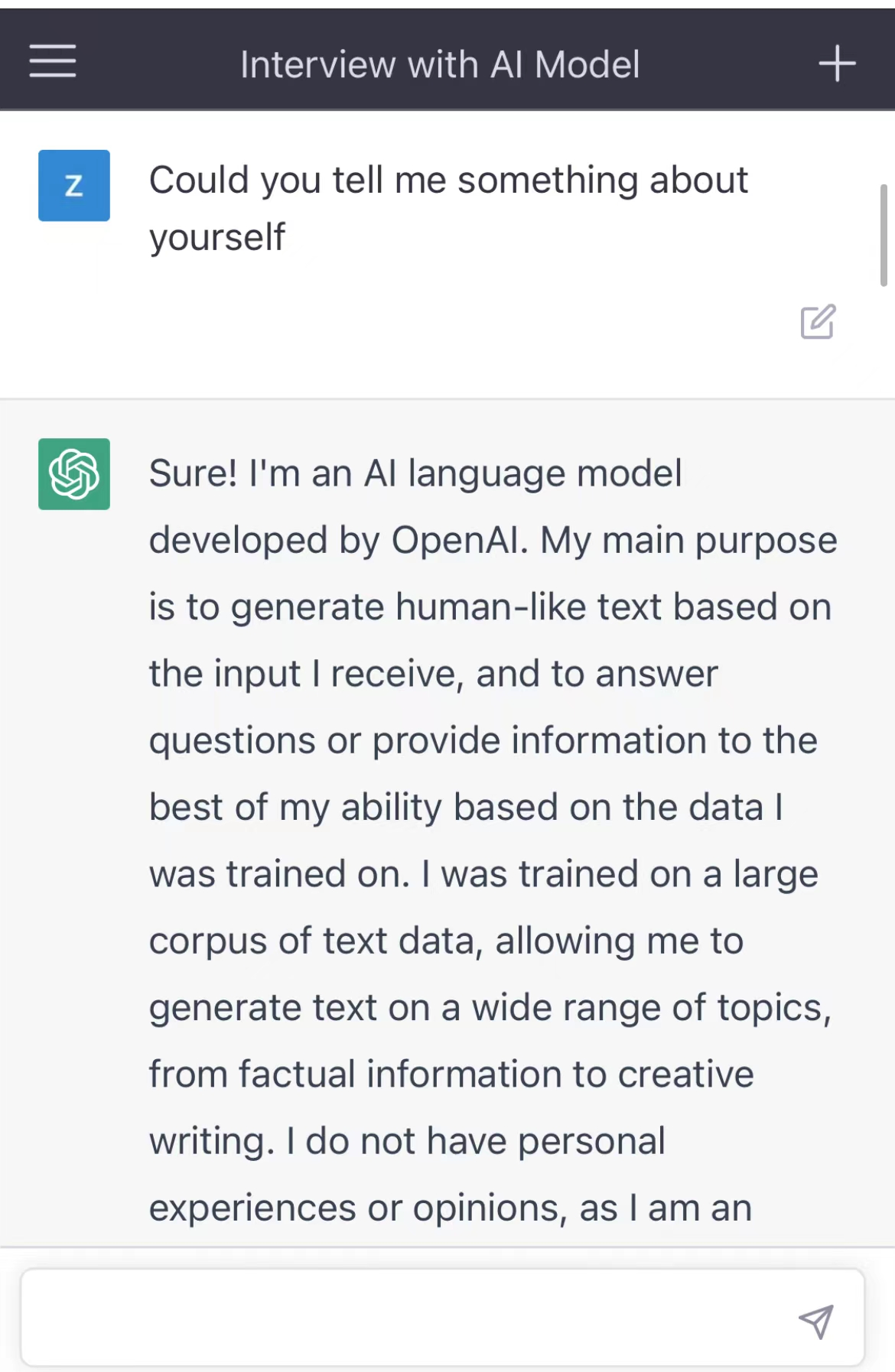
Task: Click the word "yourself" in the user message
Action: (x=217, y=237)
